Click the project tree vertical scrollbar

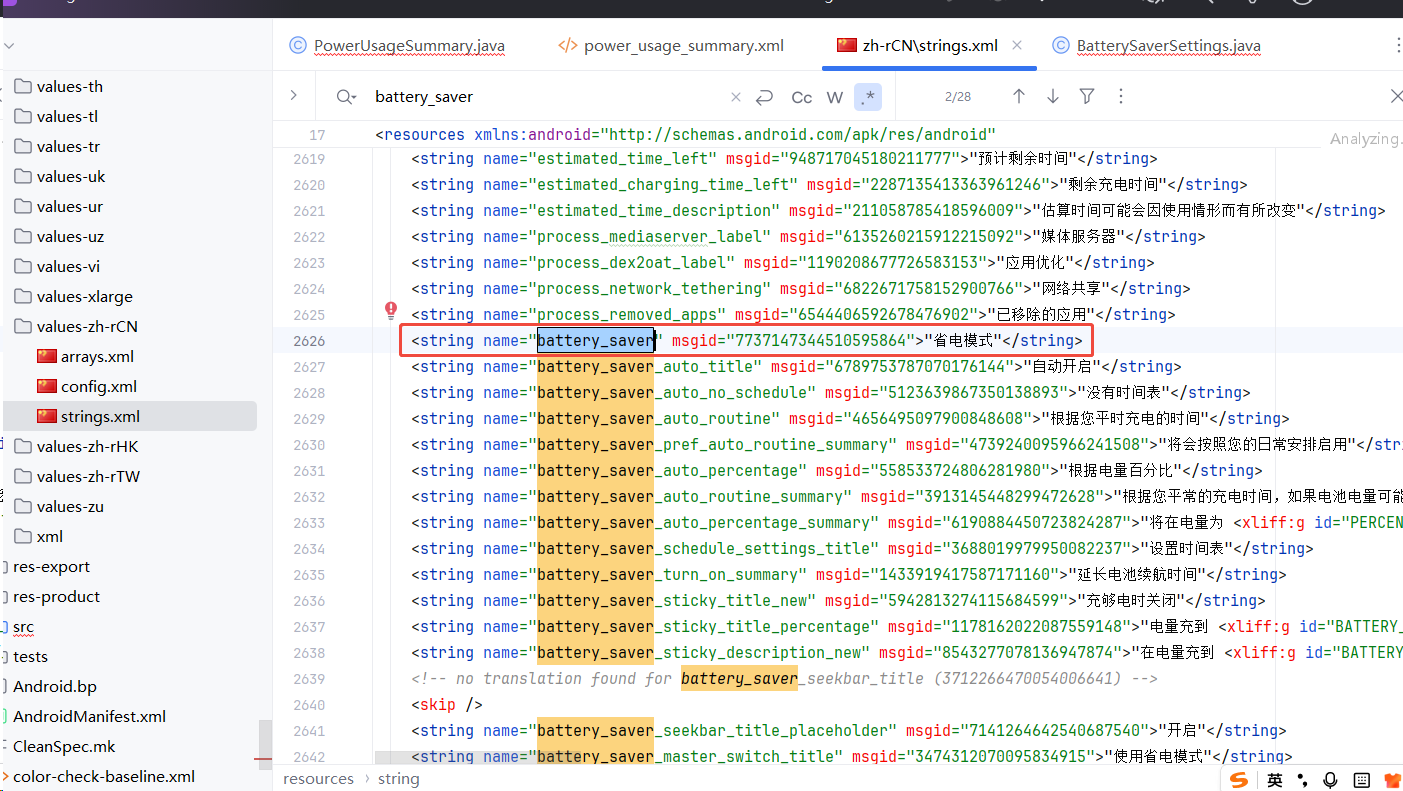tap(265, 745)
